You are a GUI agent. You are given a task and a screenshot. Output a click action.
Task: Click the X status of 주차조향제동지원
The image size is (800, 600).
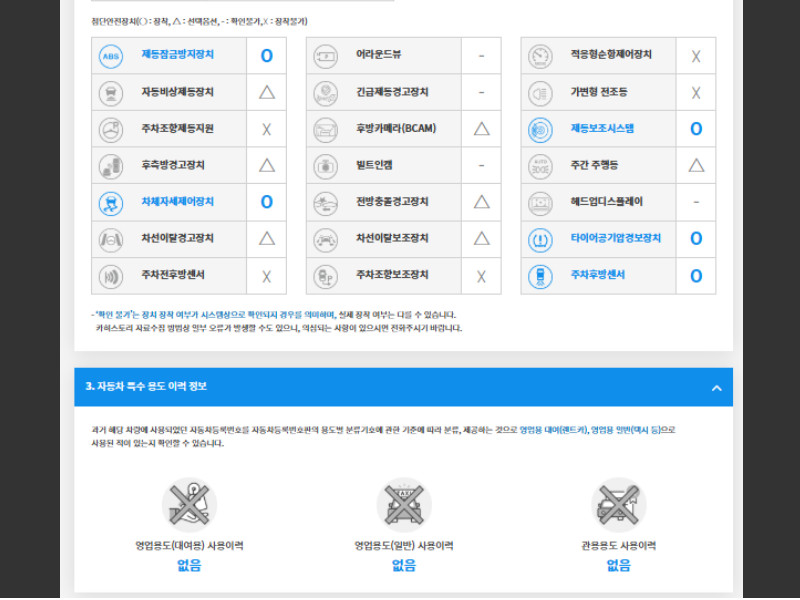[x=266, y=130]
